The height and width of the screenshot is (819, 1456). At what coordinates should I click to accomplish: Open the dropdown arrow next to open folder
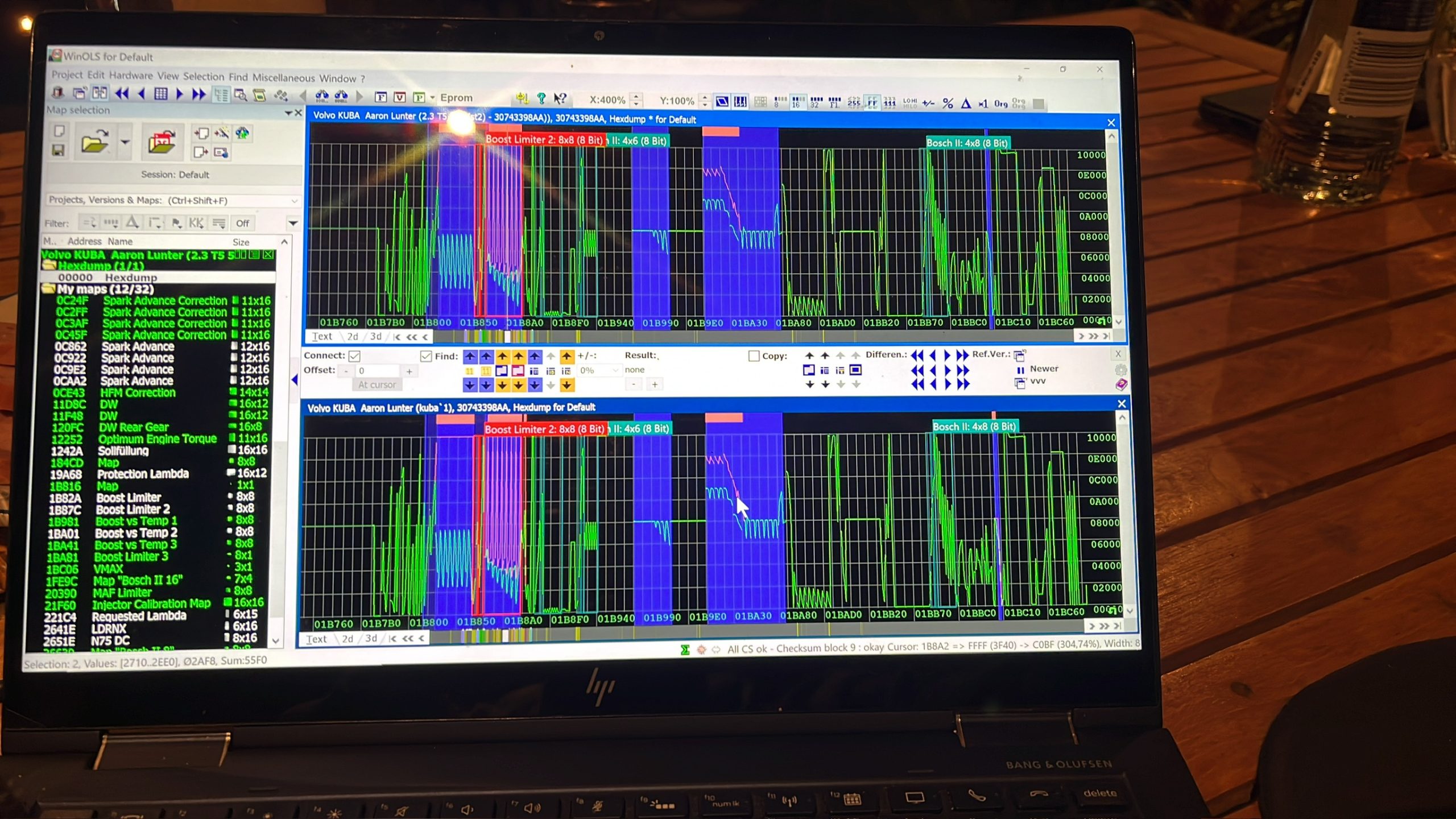coord(125,142)
